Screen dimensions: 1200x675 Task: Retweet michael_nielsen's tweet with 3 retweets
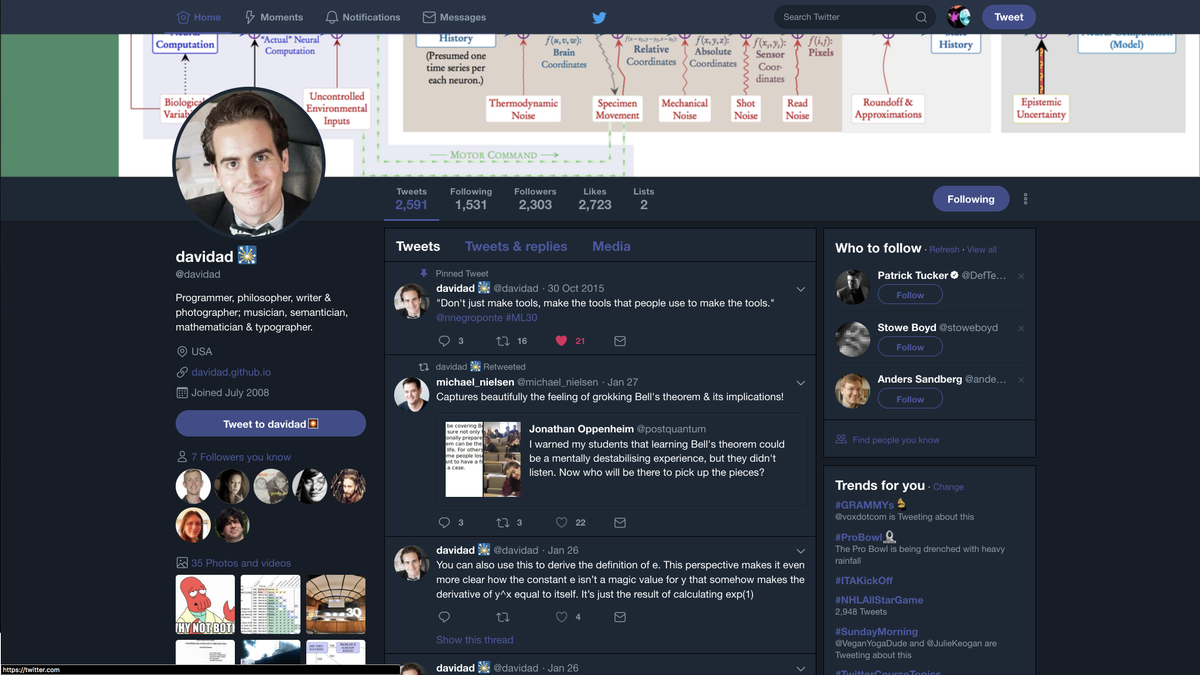503,522
